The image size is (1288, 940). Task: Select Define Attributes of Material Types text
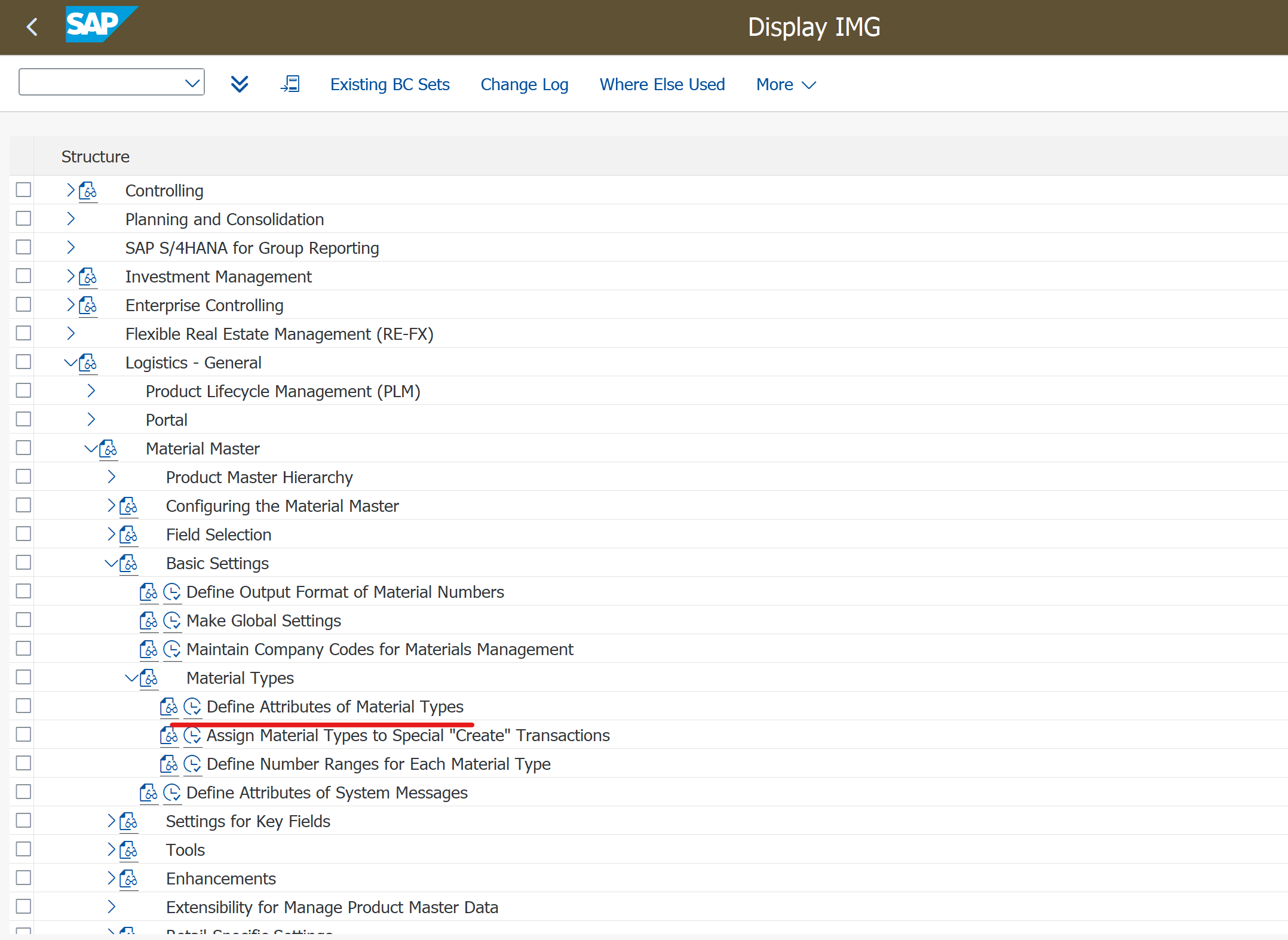click(335, 707)
